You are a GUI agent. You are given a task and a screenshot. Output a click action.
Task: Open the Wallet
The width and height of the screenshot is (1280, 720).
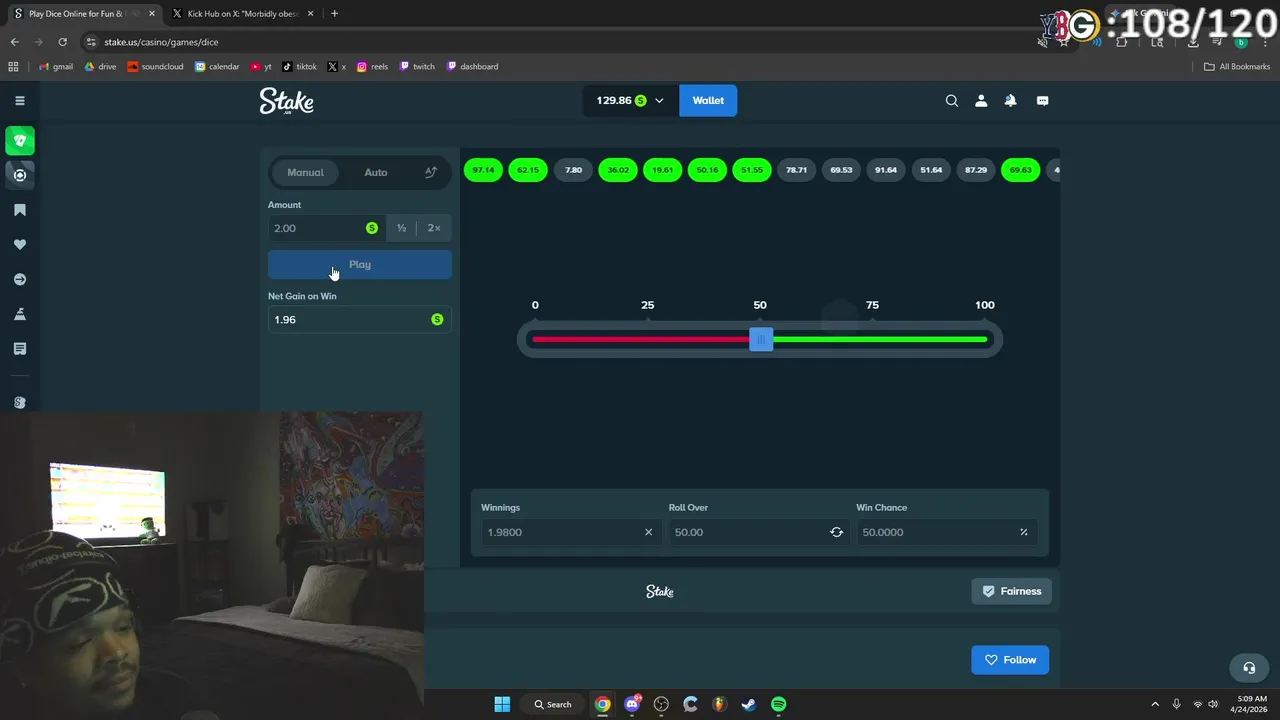pos(708,100)
